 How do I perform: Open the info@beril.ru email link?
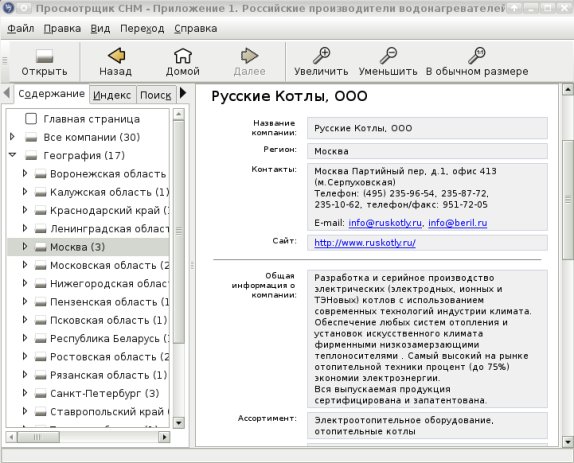click(x=458, y=223)
